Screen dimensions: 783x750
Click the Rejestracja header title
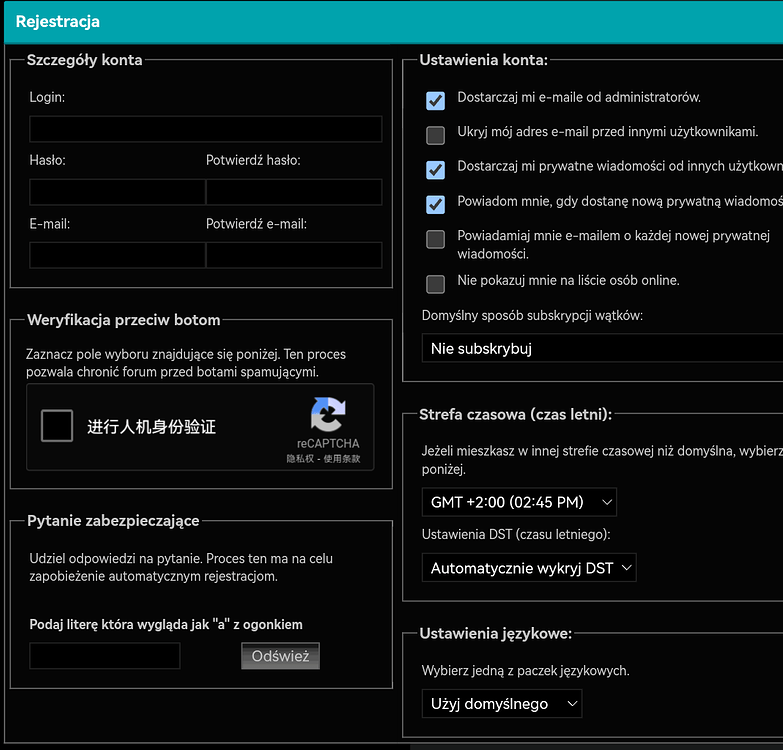(57, 21)
